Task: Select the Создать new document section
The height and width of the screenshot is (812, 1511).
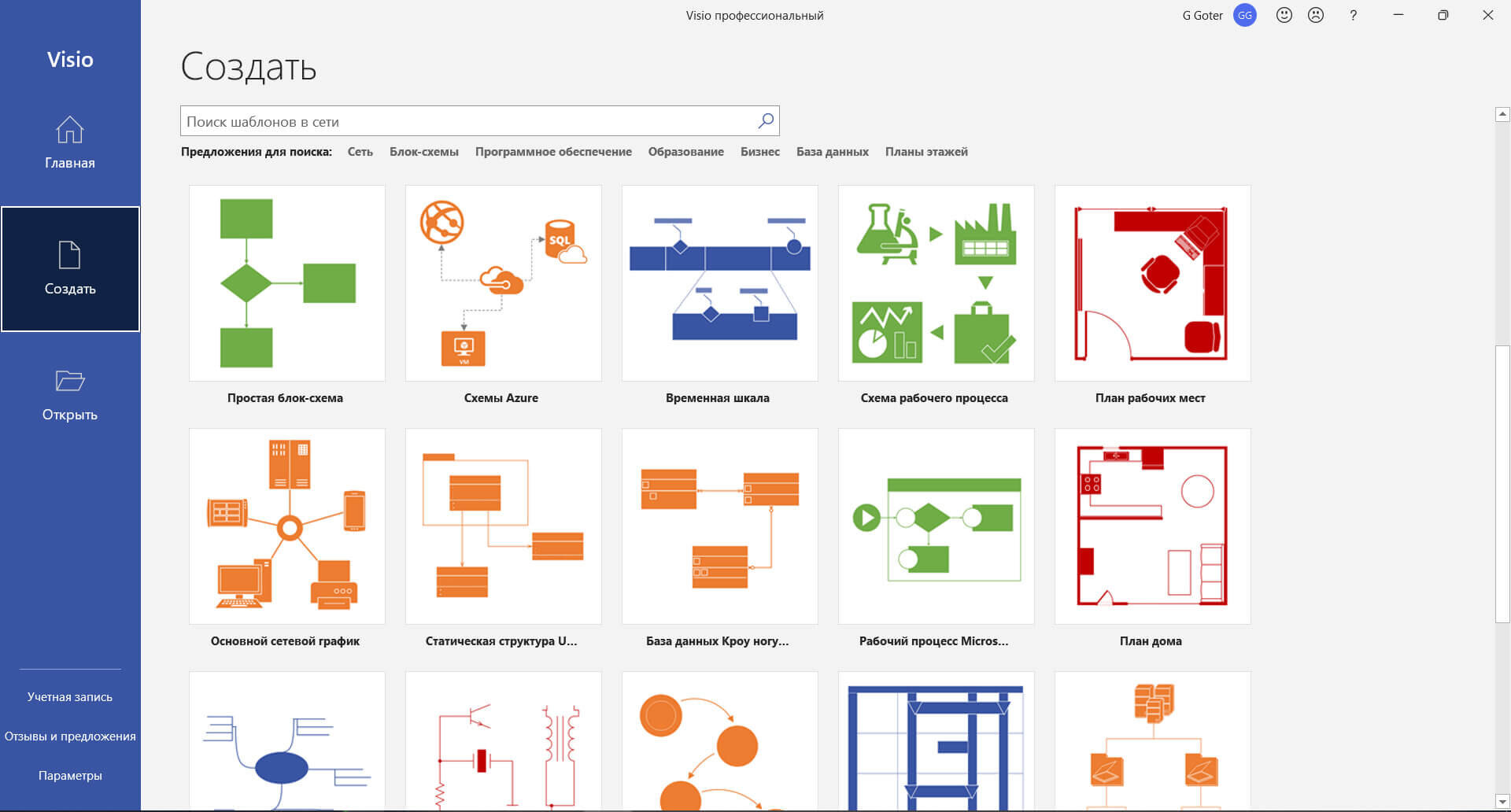Action: (70, 268)
